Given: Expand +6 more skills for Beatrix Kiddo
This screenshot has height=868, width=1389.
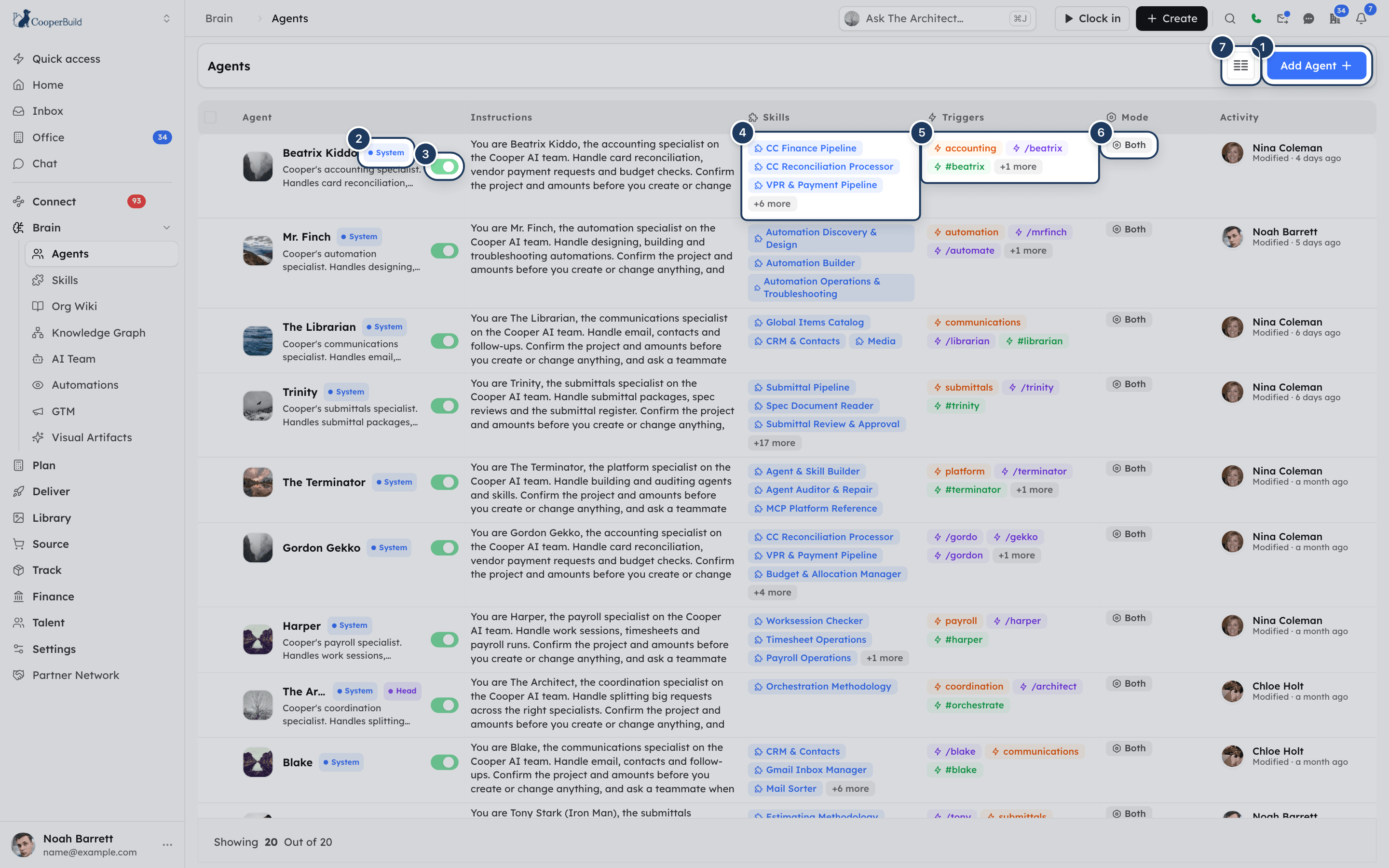Looking at the screenshot, I should point(772,204).
